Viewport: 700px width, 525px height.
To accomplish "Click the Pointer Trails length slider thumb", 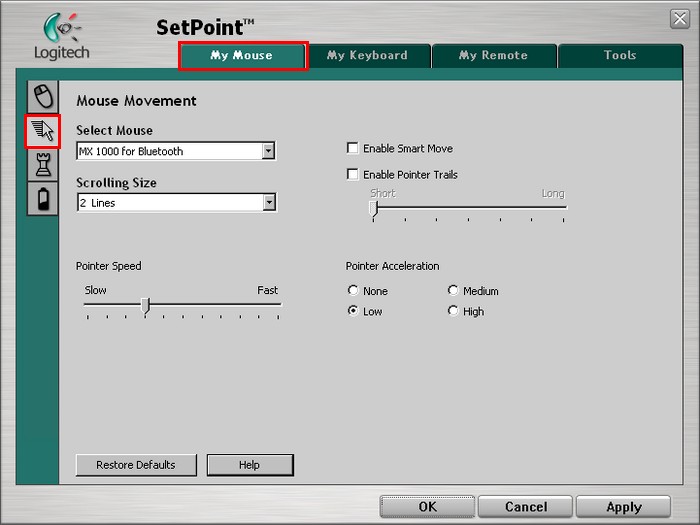I will (x=374, y=208).
